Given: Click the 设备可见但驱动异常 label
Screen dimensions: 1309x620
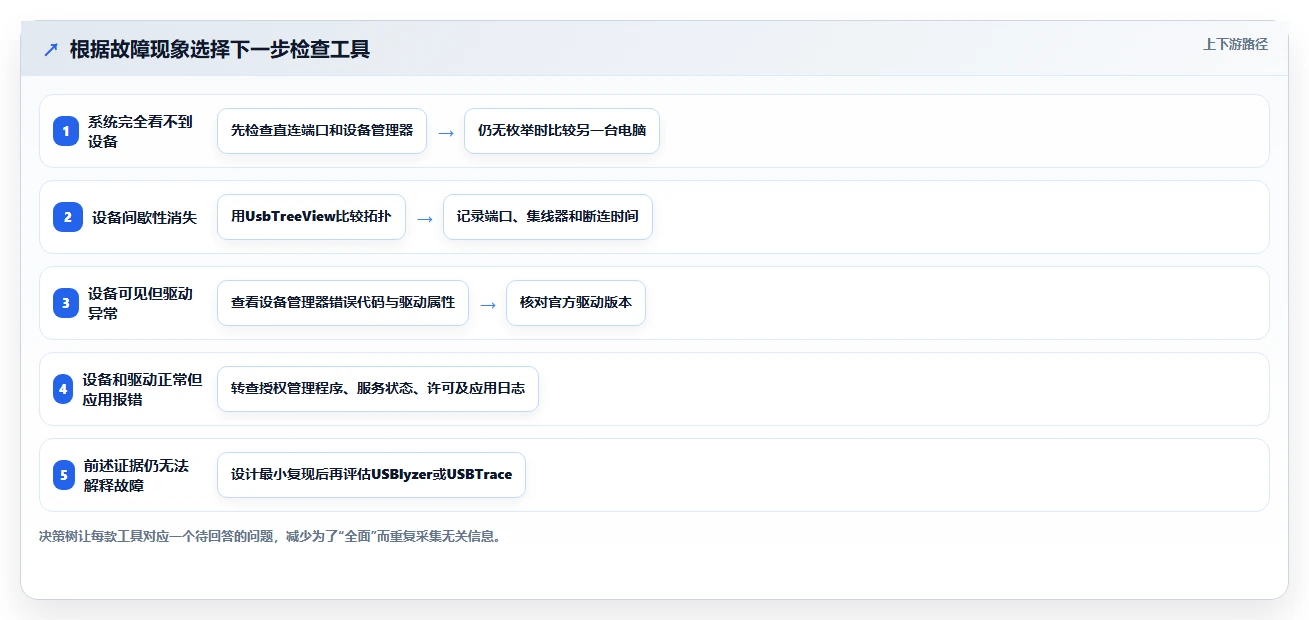Looking at the screenshot, I should [142, 303].
